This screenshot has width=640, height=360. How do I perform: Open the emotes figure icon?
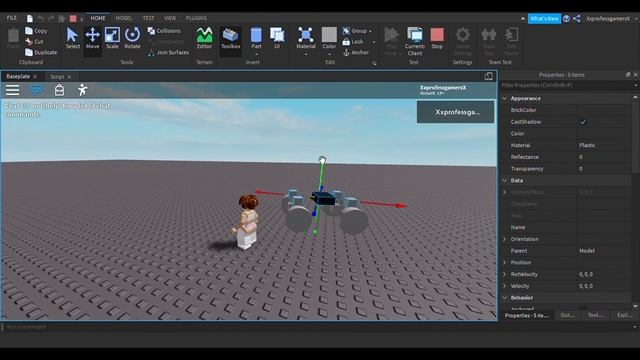pos(82,90)
